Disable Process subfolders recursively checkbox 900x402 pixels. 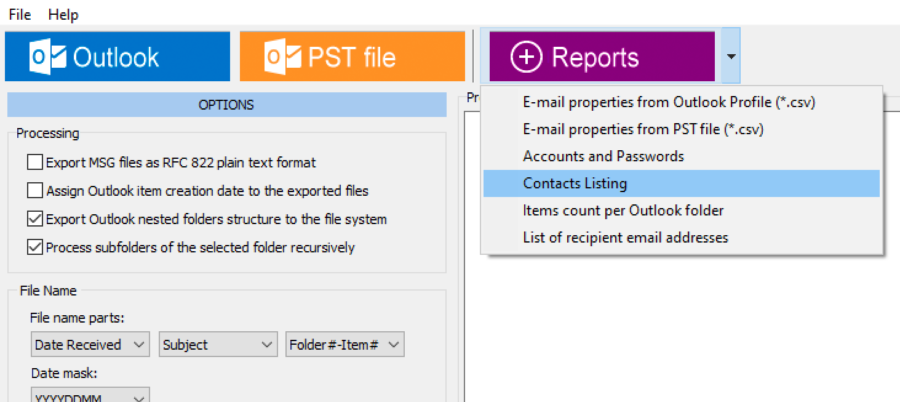tap(36, 247)
